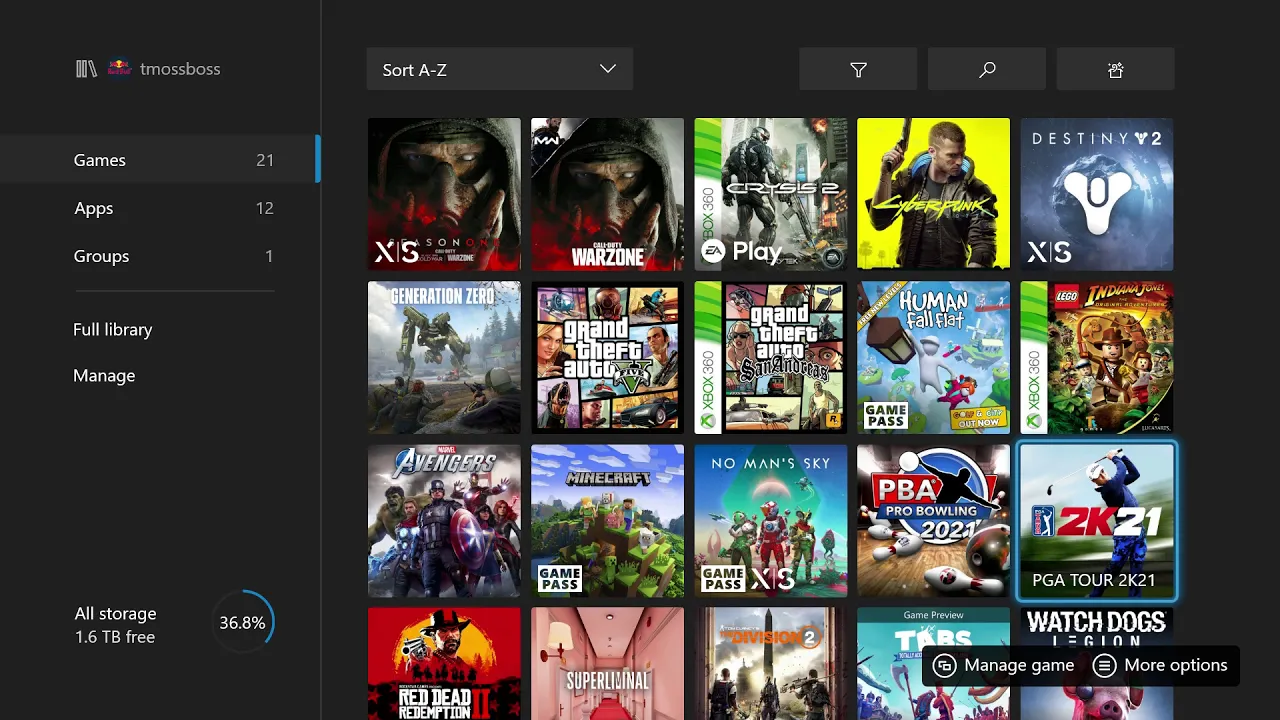
Task: Launch the Cyberpunk game tile
Action: click(934, 194)
